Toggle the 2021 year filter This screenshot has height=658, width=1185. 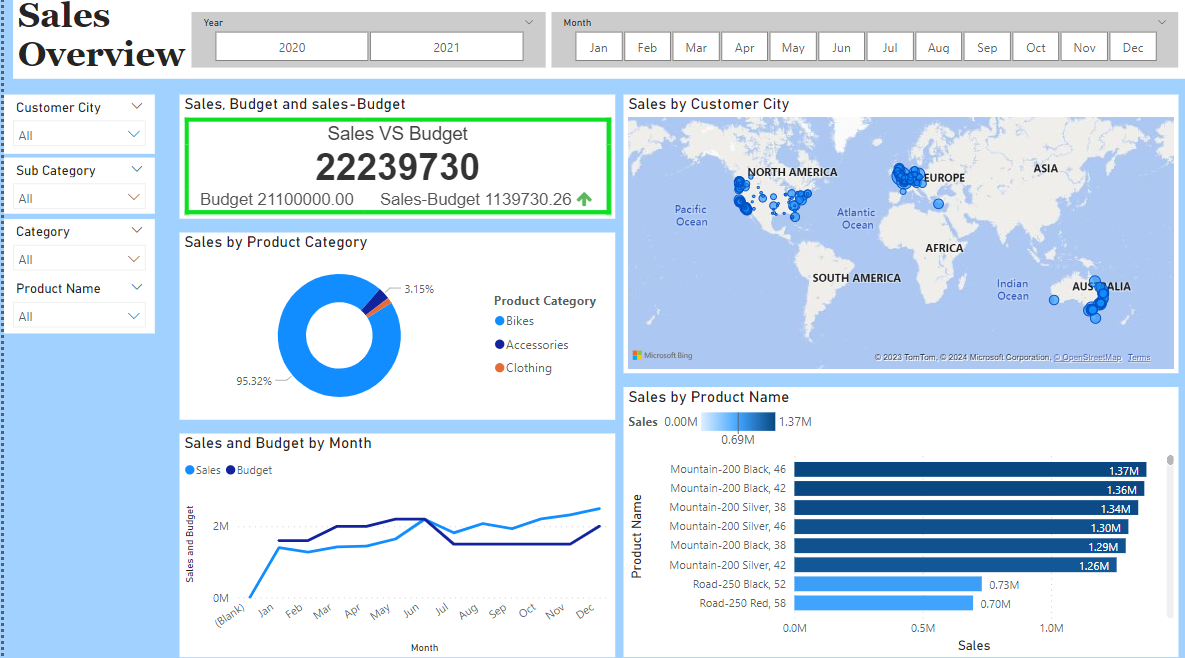[446, 47]
